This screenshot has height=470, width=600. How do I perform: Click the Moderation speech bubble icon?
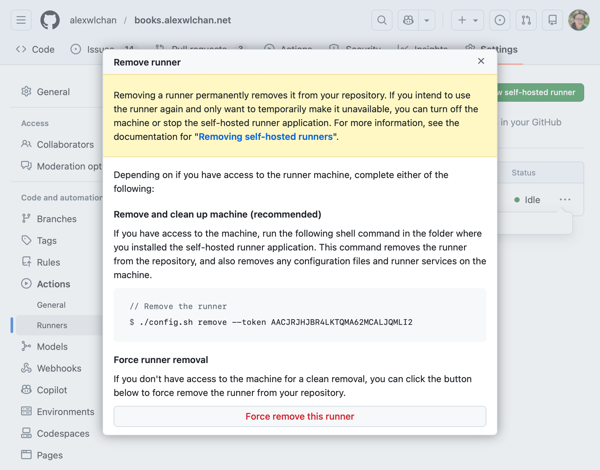coord(26,166)
